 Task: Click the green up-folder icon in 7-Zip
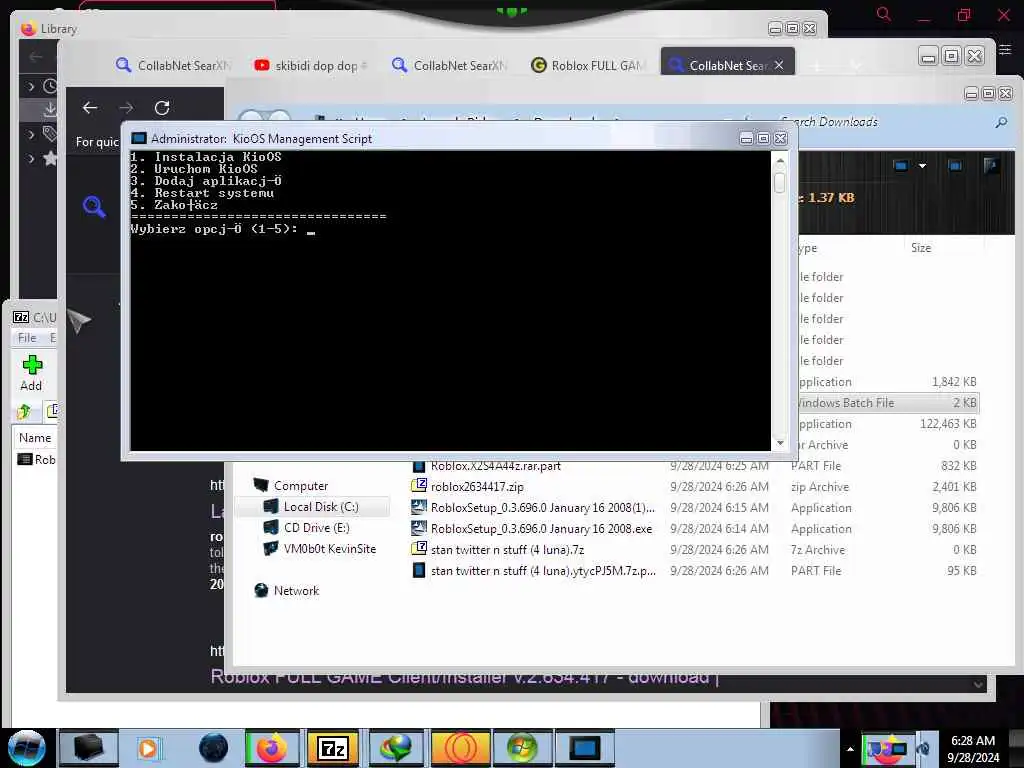click(24, 411)
